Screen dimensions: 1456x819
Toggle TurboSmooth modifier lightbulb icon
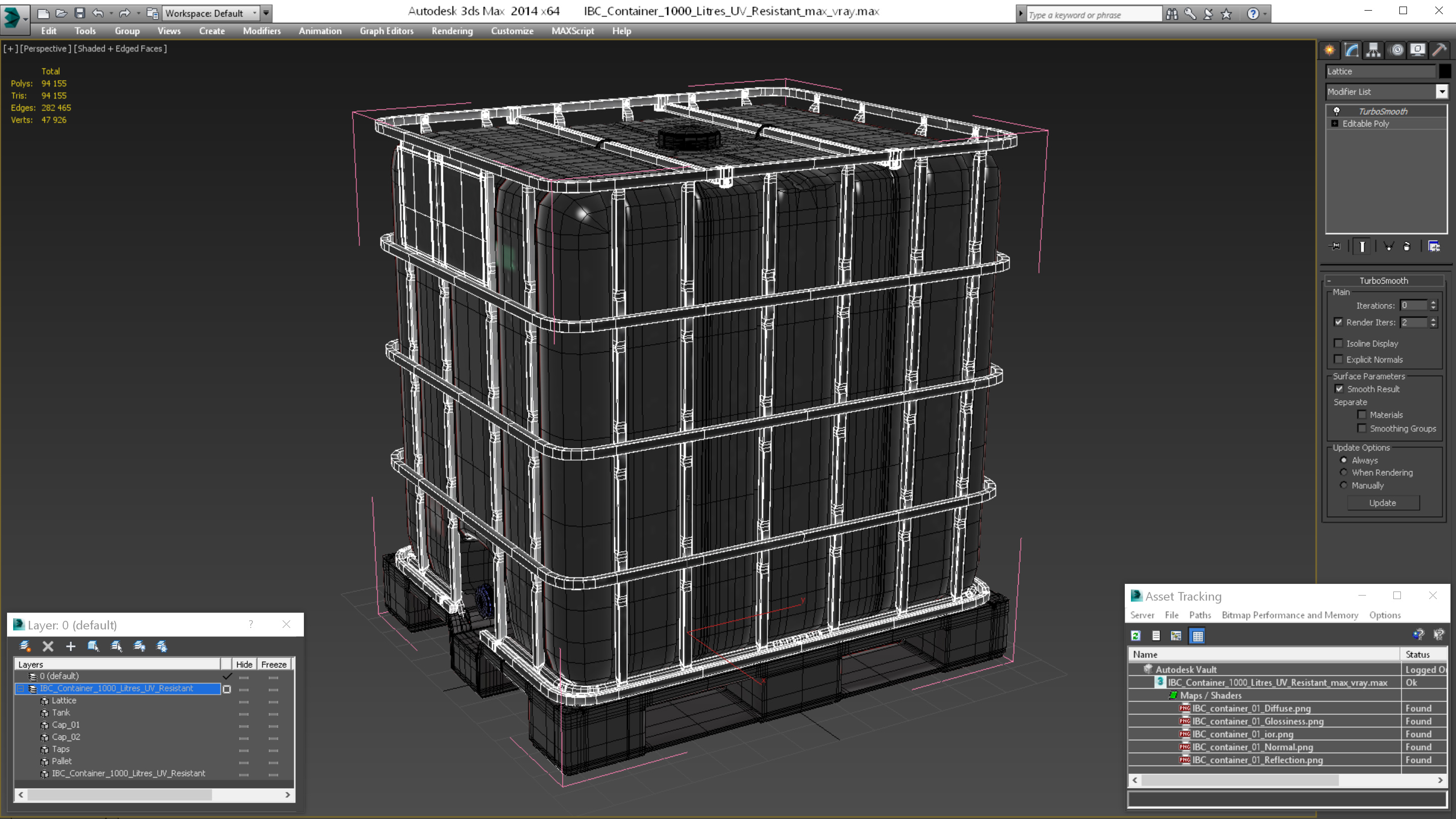(1337, 111)
